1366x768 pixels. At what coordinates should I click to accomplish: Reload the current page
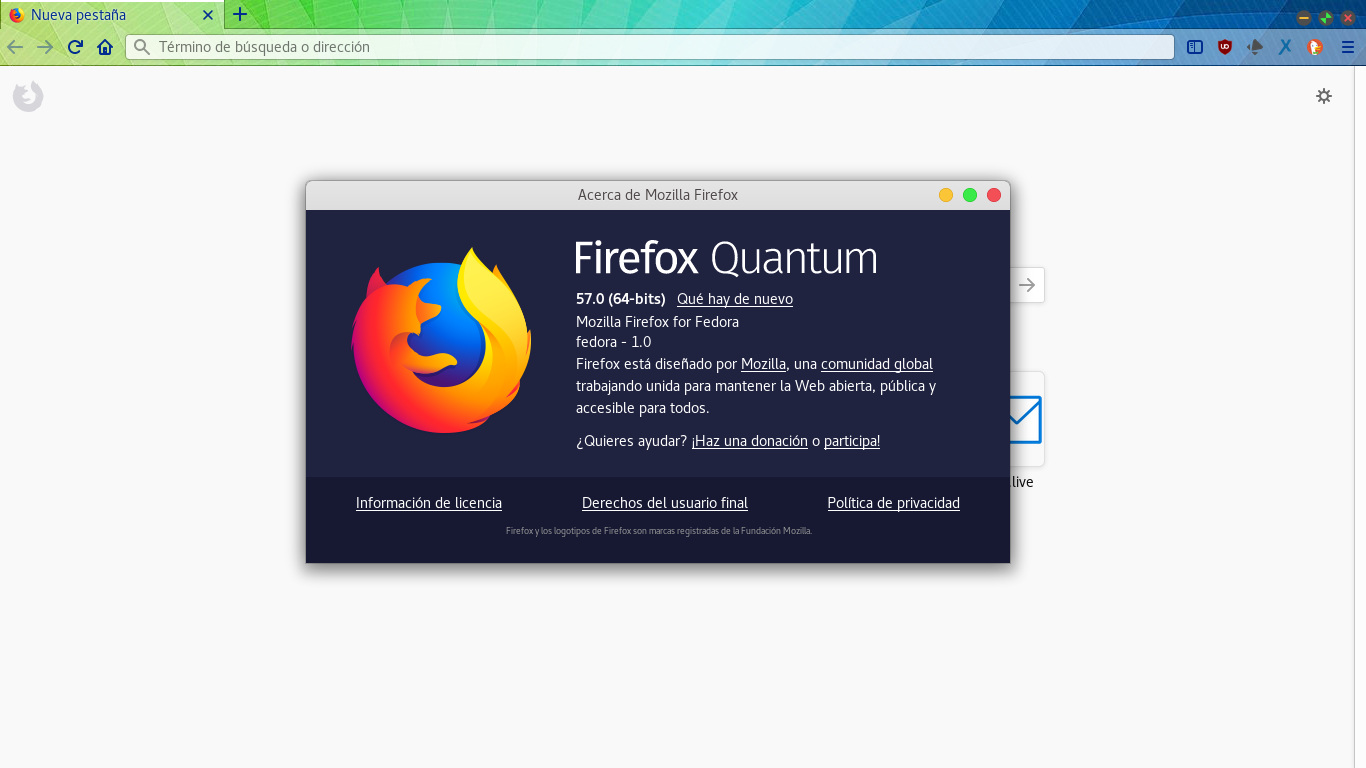[75, 47]
